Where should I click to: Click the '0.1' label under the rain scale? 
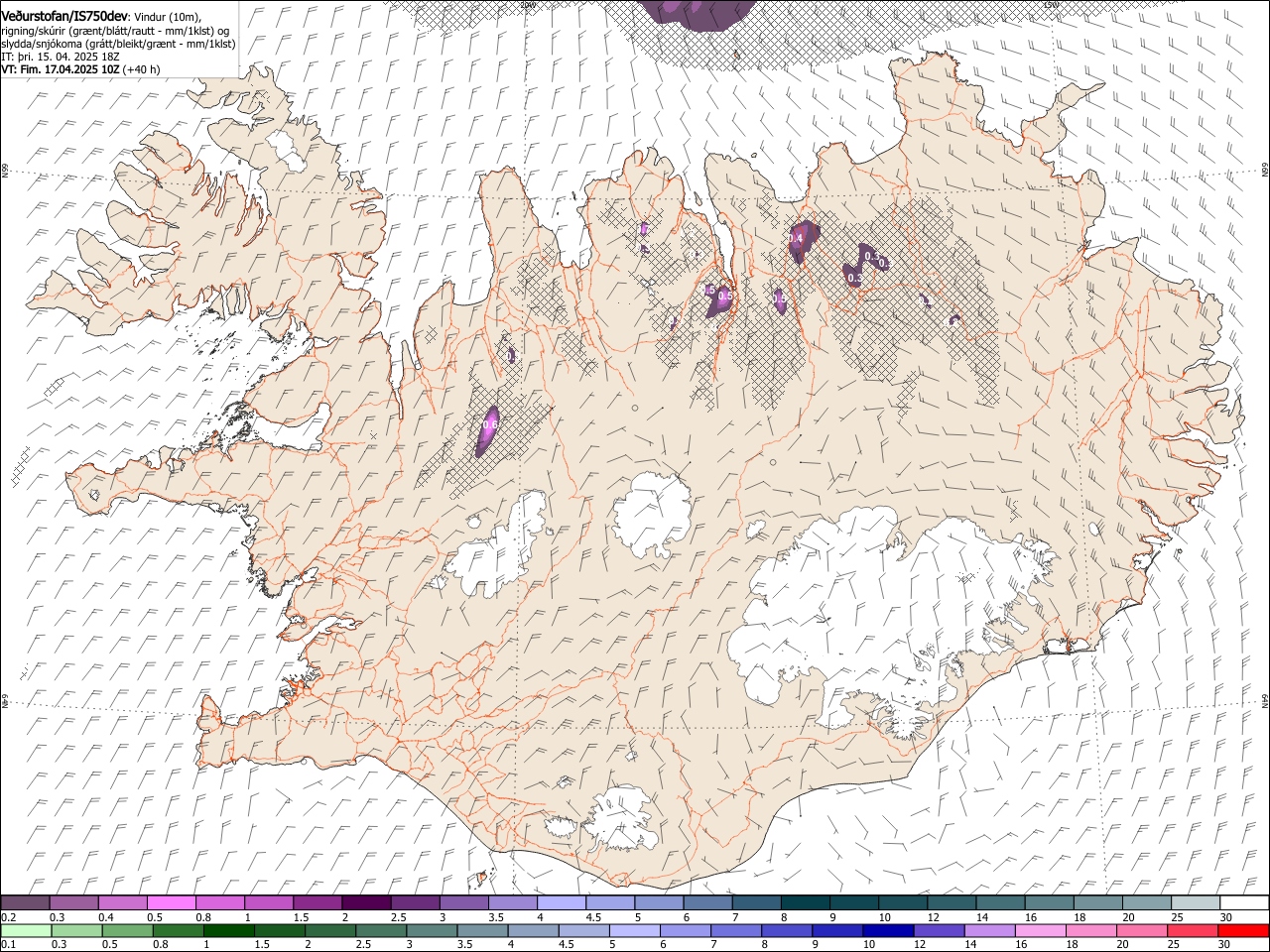coord(9,945)
